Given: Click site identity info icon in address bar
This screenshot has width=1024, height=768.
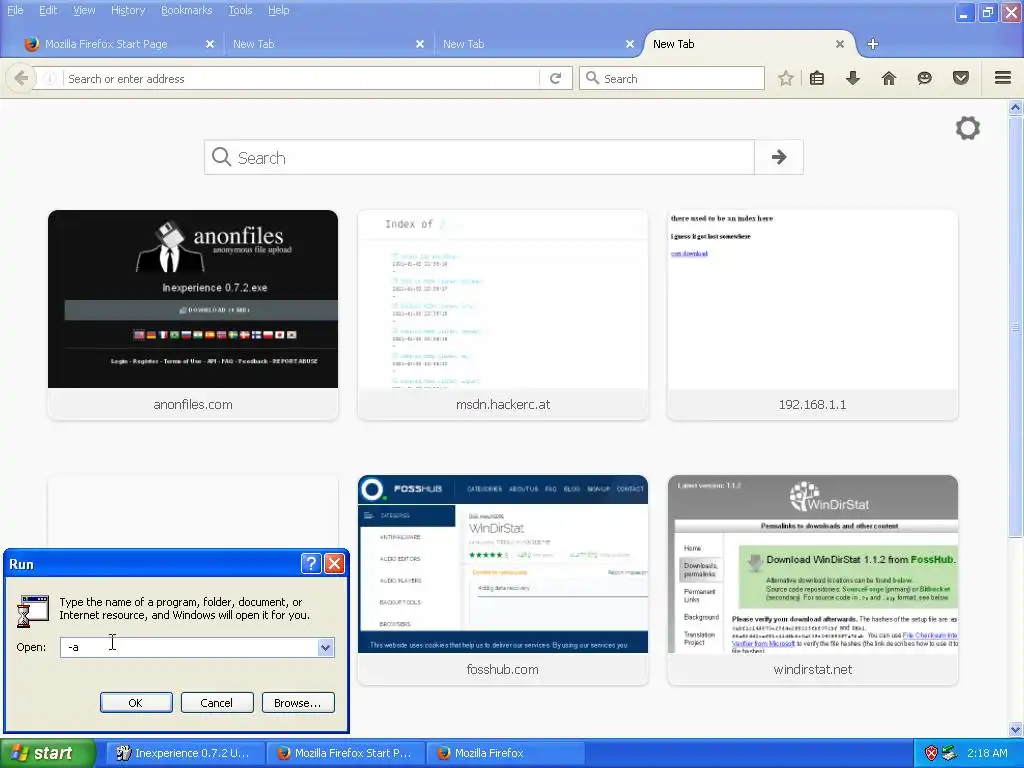Looking at the screenshot, I should pyautogui.click(x=49, y=78).
